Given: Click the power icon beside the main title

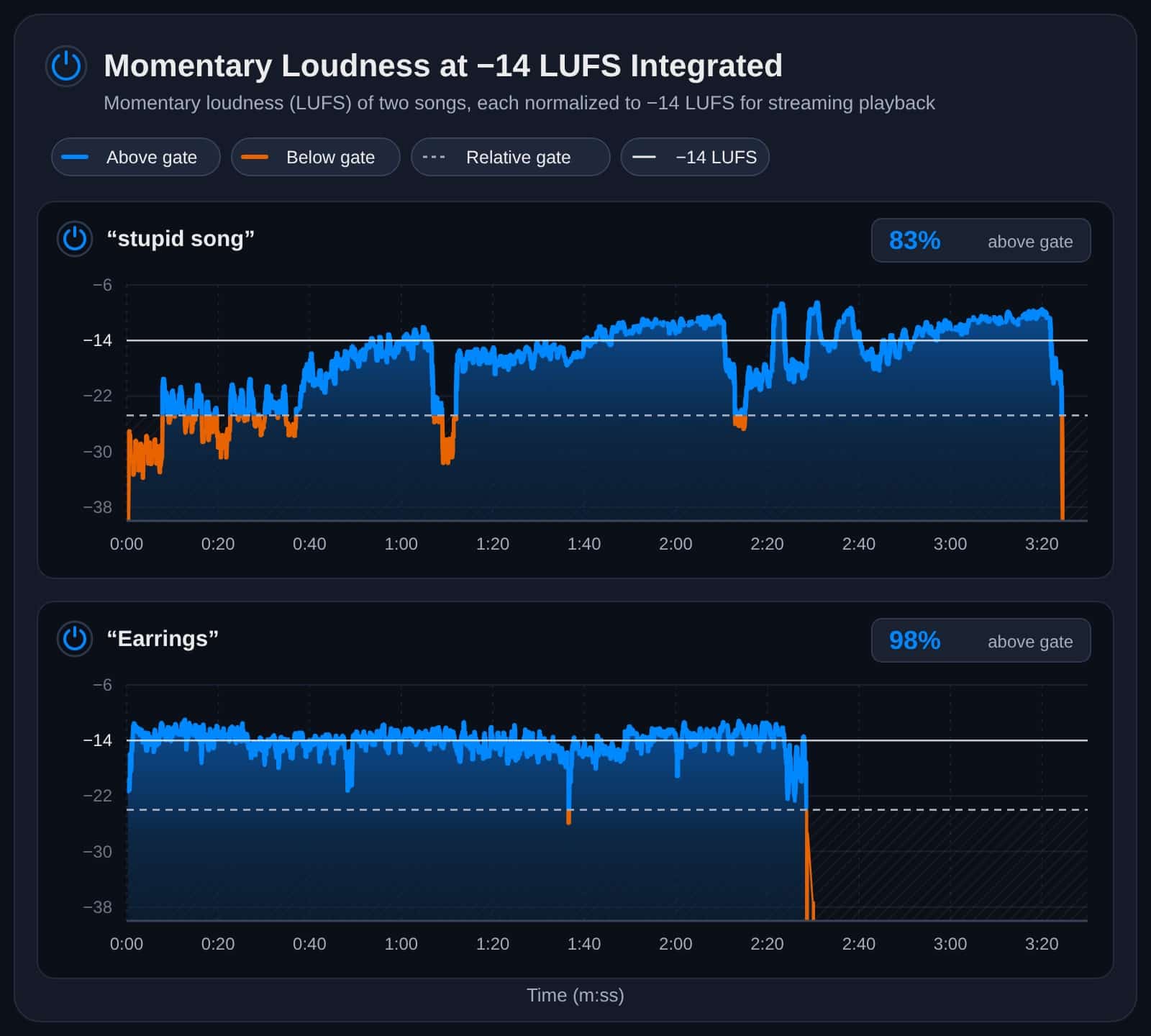Looking at the screenshot, I should tap(66, 66).
